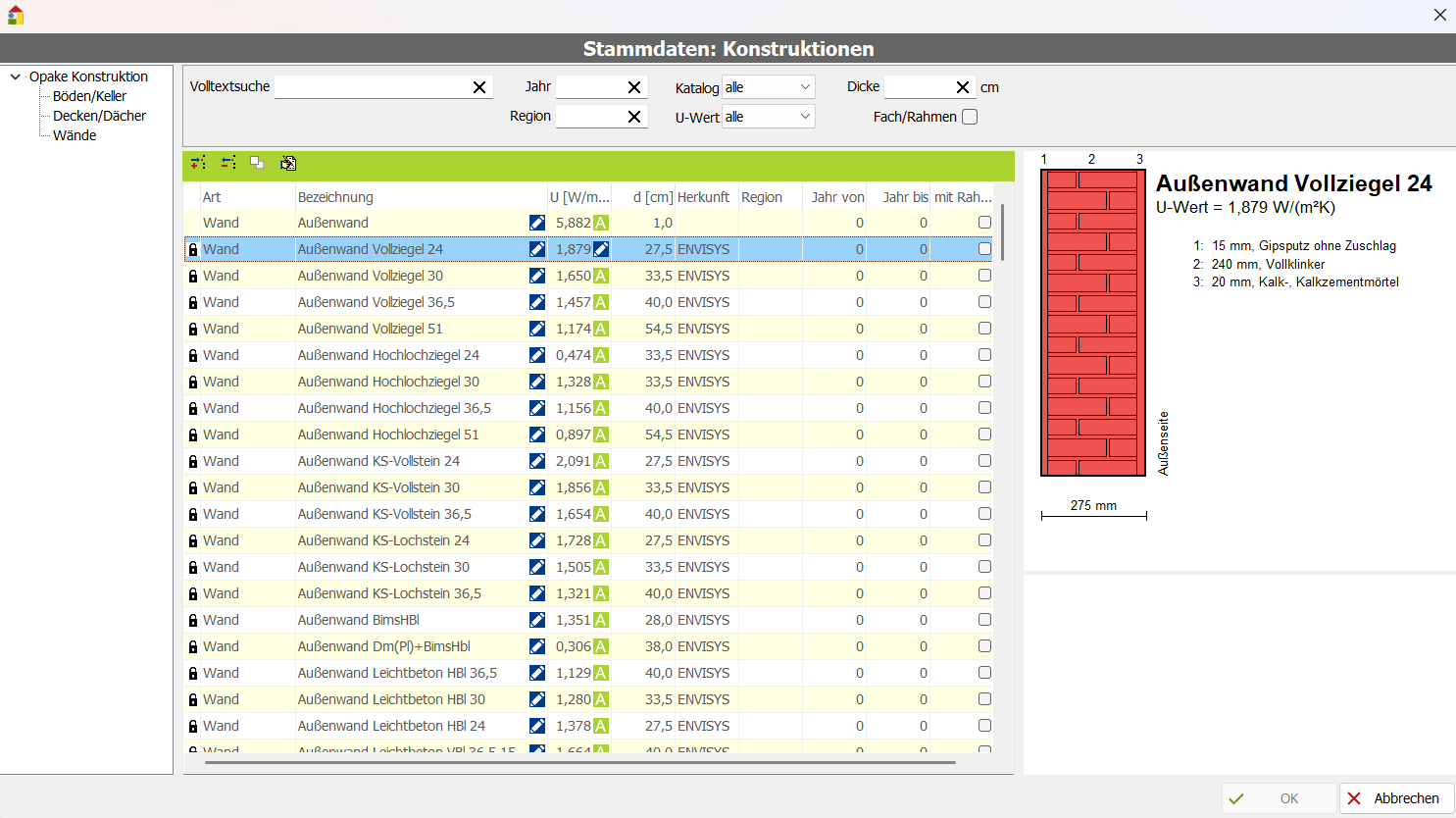Click the remove row icon with minus
This screenshot has height=818, width=1456.
228,163
